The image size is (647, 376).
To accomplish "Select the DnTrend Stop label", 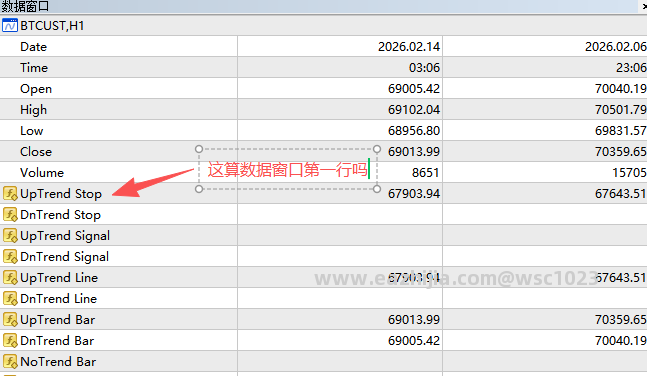I will tap(60, 215).
